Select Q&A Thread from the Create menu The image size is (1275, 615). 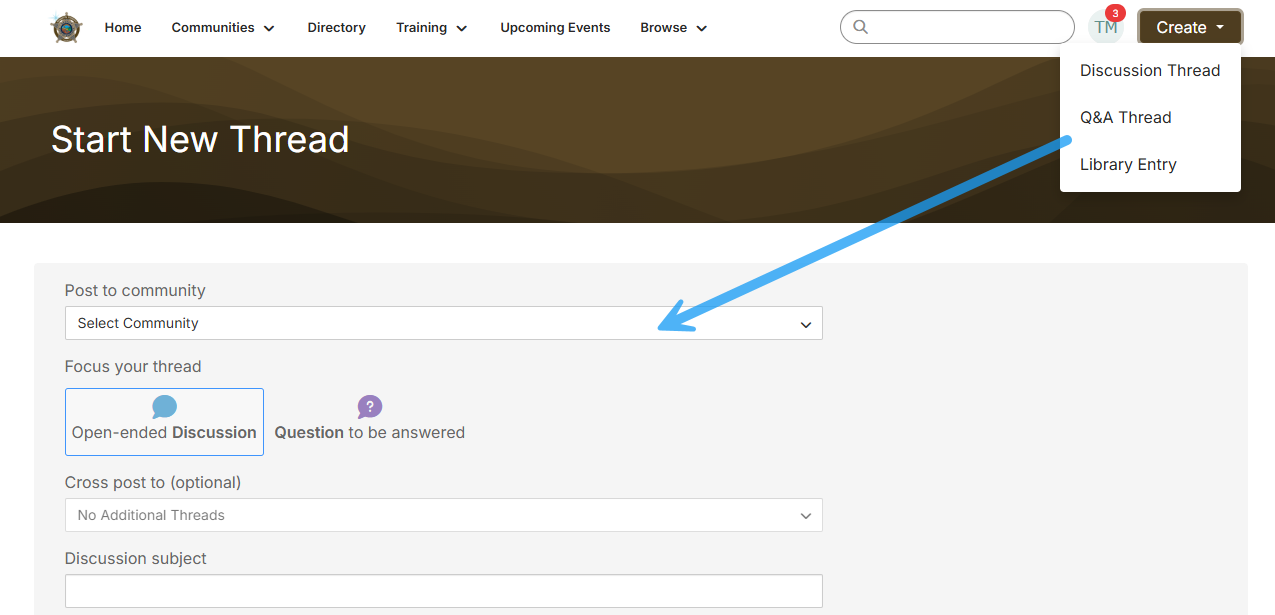click(x=1125, y=117)
